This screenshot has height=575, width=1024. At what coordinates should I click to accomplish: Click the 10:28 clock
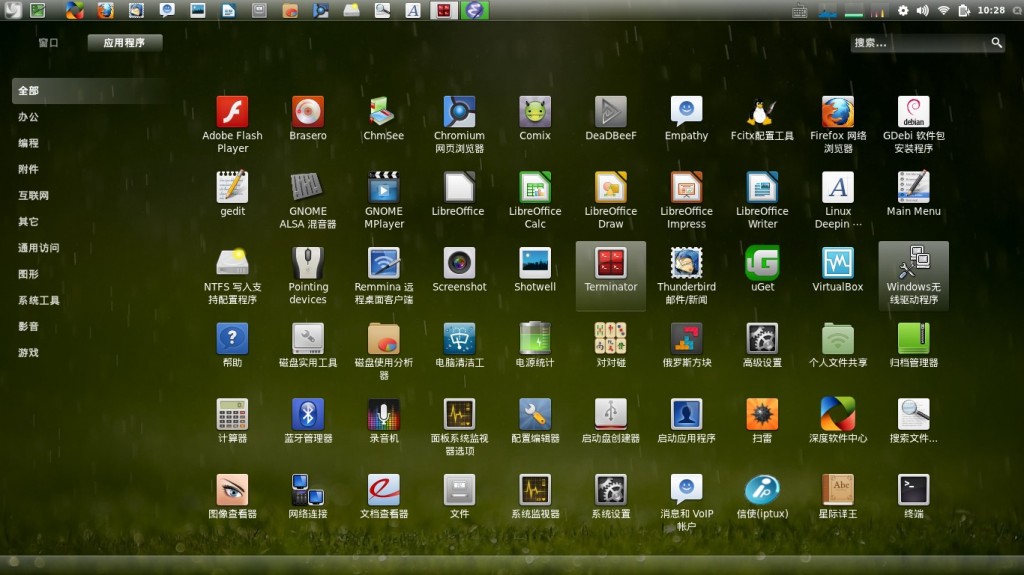[x=991, y=10]
